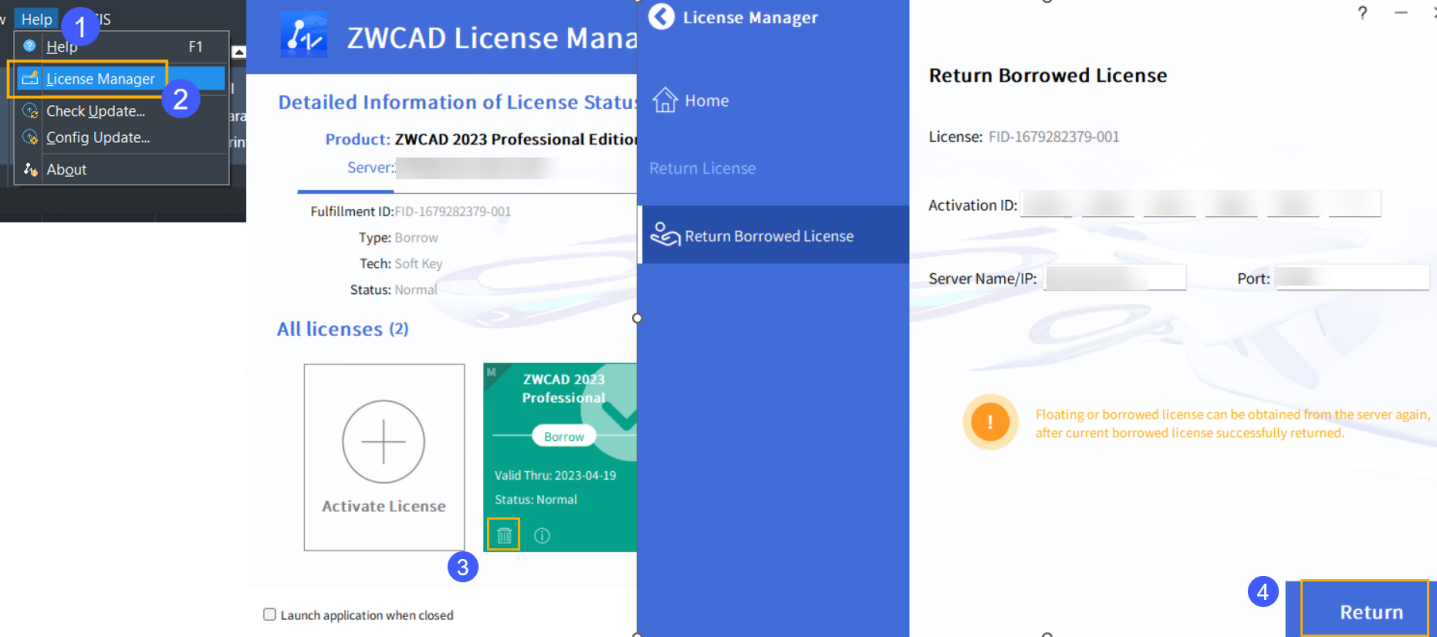Click the trash icon on ZWCAD 2023 card
The image size is (1437, 637).
(x=504, y=535)
